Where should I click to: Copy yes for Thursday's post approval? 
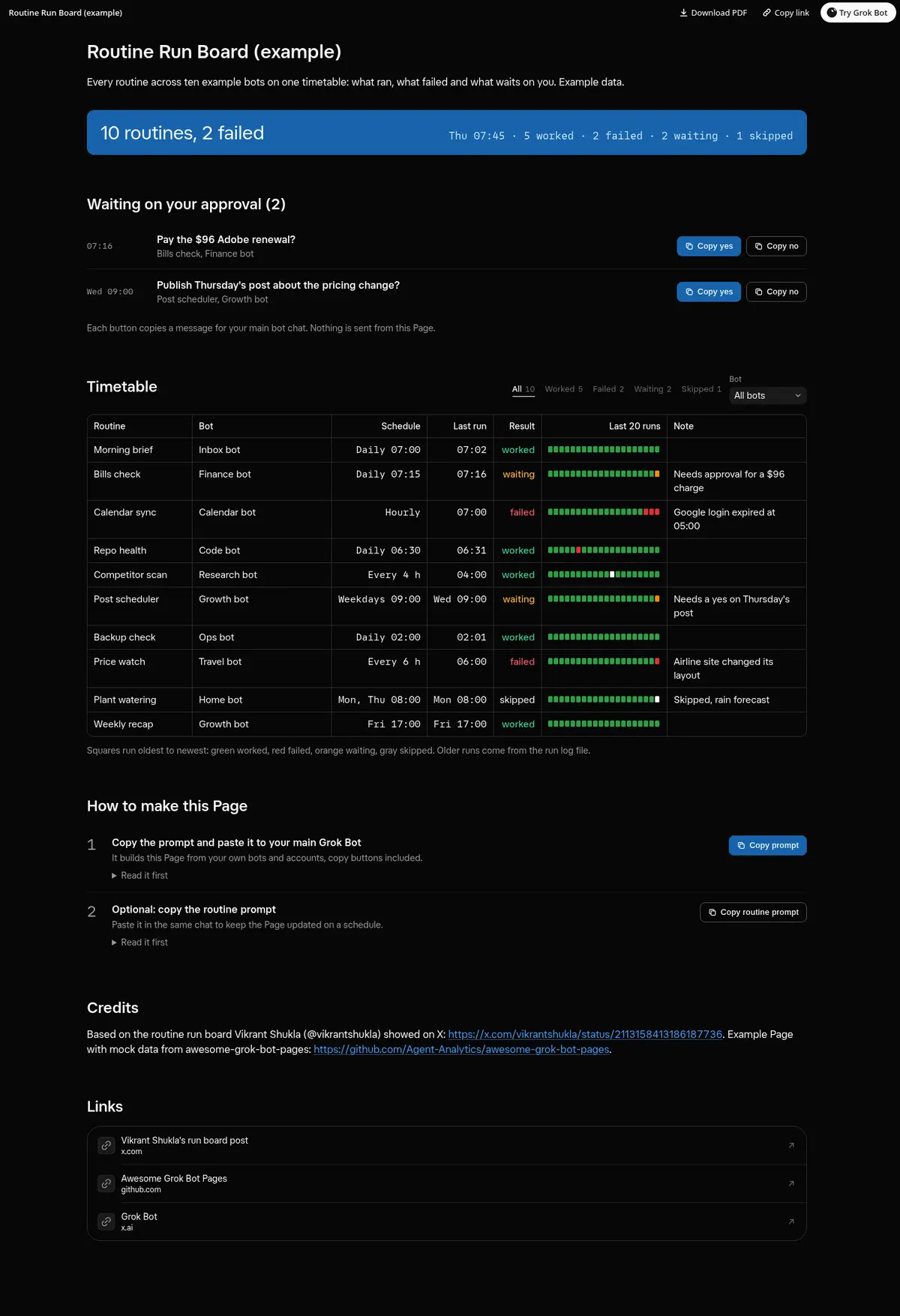pos(709,292)
